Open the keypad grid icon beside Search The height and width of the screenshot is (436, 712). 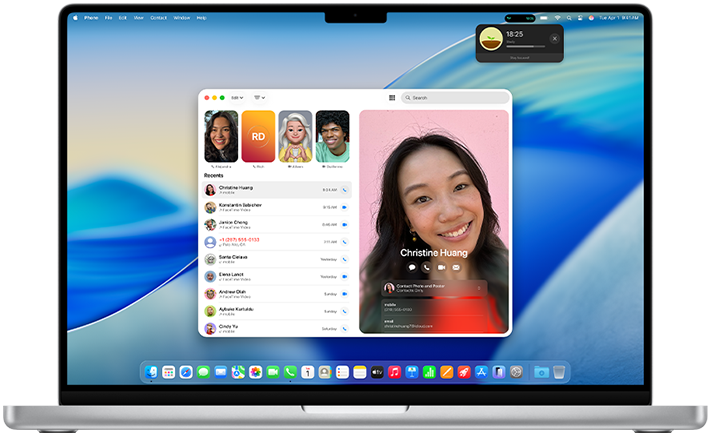tap(391, 98)
